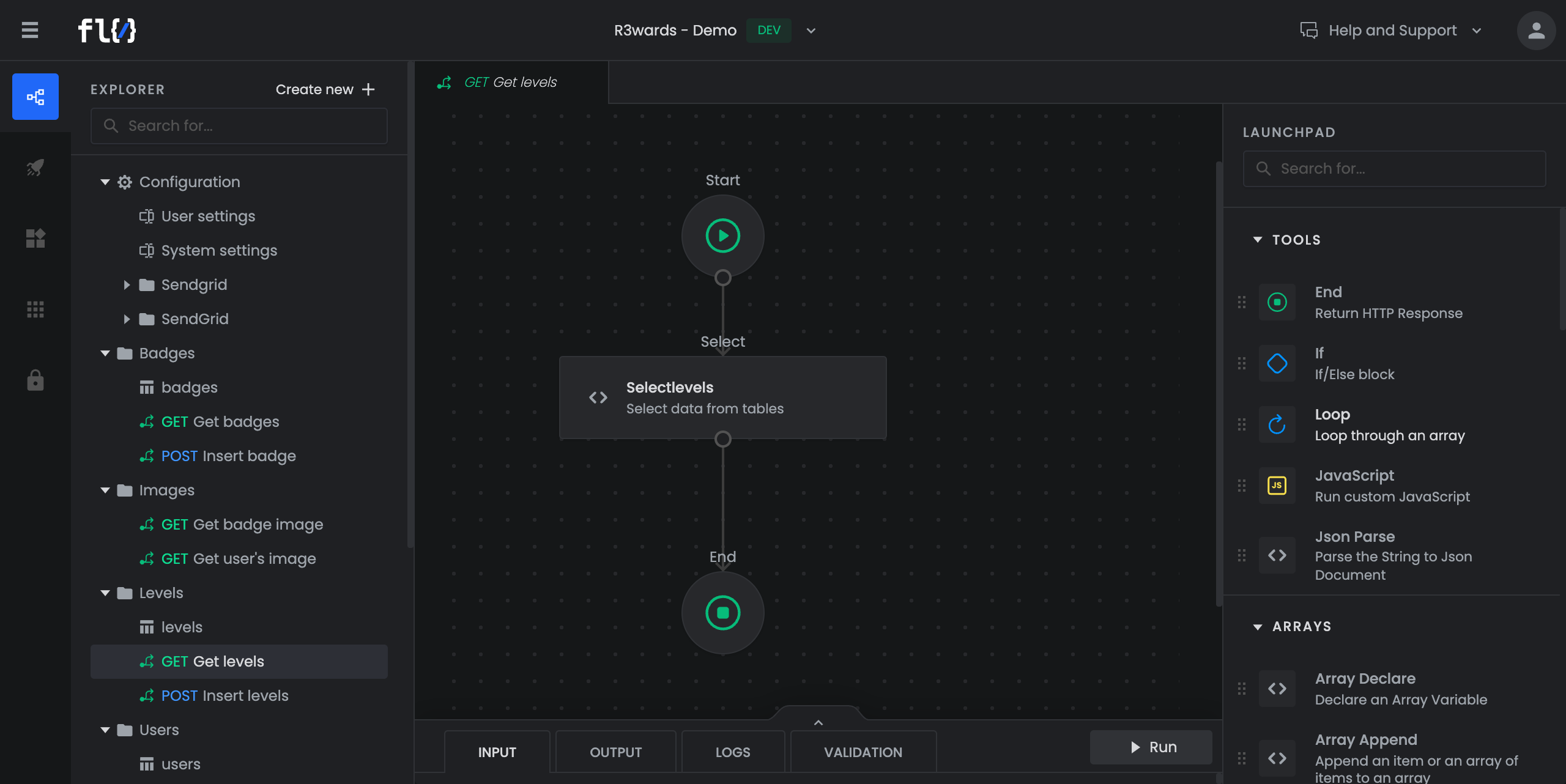Open POST Insert levels endpoint
This screenshot has height=784, width=1566.
click(x=225, y=696)
